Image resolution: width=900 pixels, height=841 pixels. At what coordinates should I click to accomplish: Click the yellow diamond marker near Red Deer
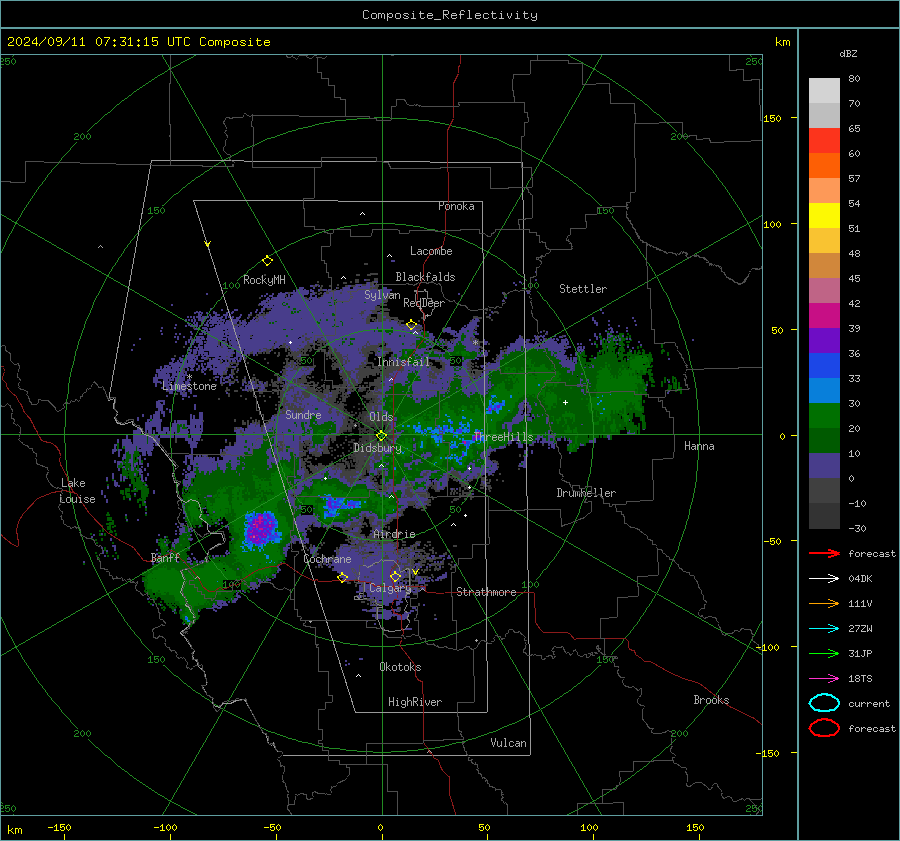click(x=411, y=325)
